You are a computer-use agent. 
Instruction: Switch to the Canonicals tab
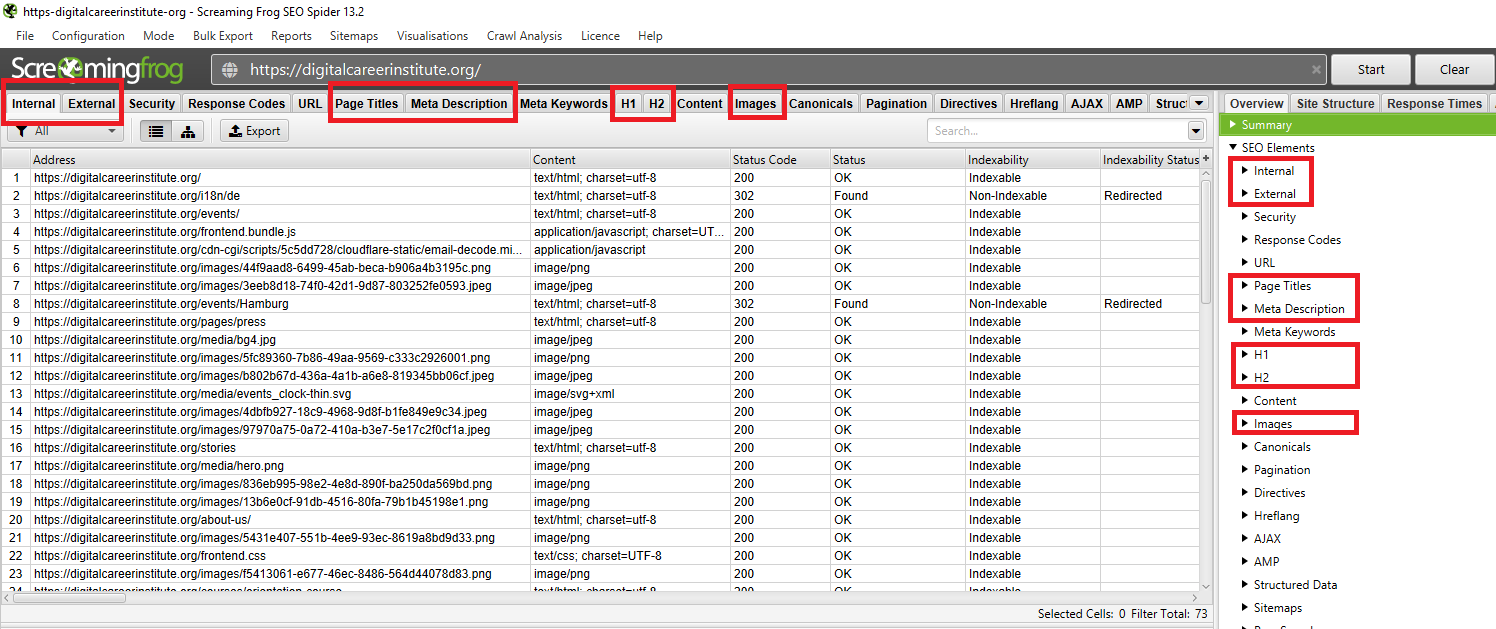point(821,103)
